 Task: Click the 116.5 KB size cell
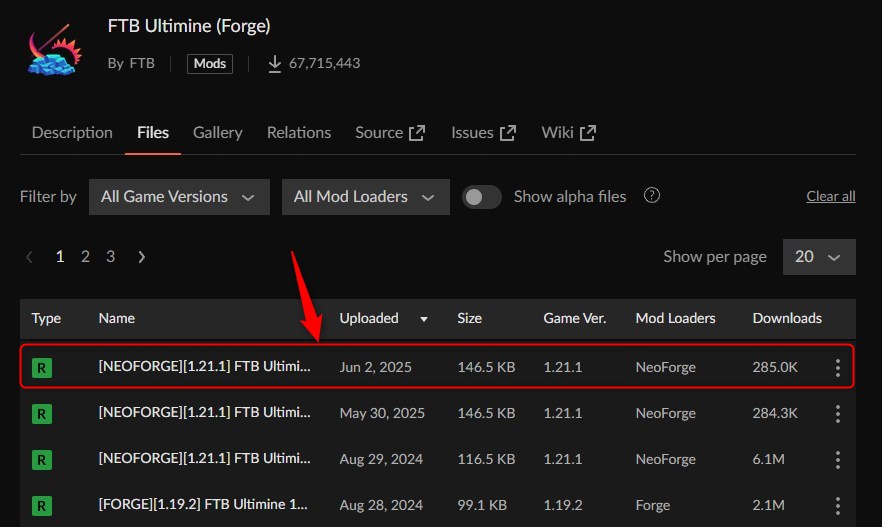click(486, 460)
